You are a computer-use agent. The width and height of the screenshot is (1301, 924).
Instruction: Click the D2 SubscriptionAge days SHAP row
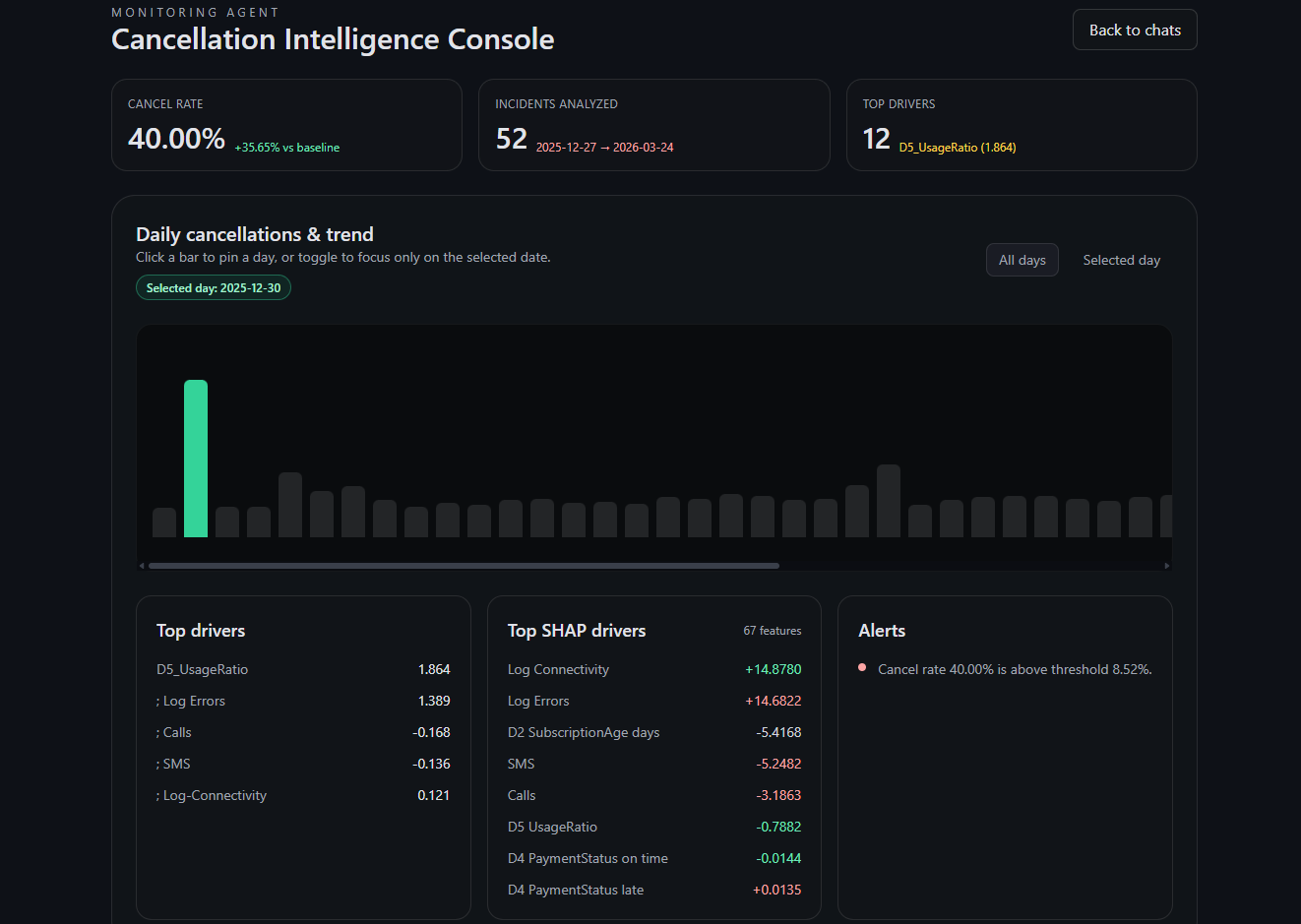(654, 732)
